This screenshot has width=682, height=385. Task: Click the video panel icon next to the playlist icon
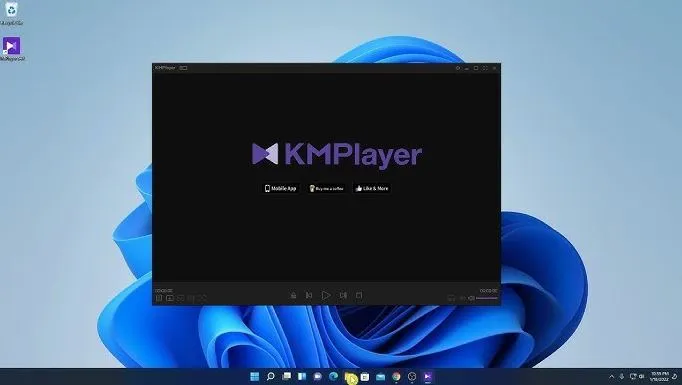pos(170,298)
